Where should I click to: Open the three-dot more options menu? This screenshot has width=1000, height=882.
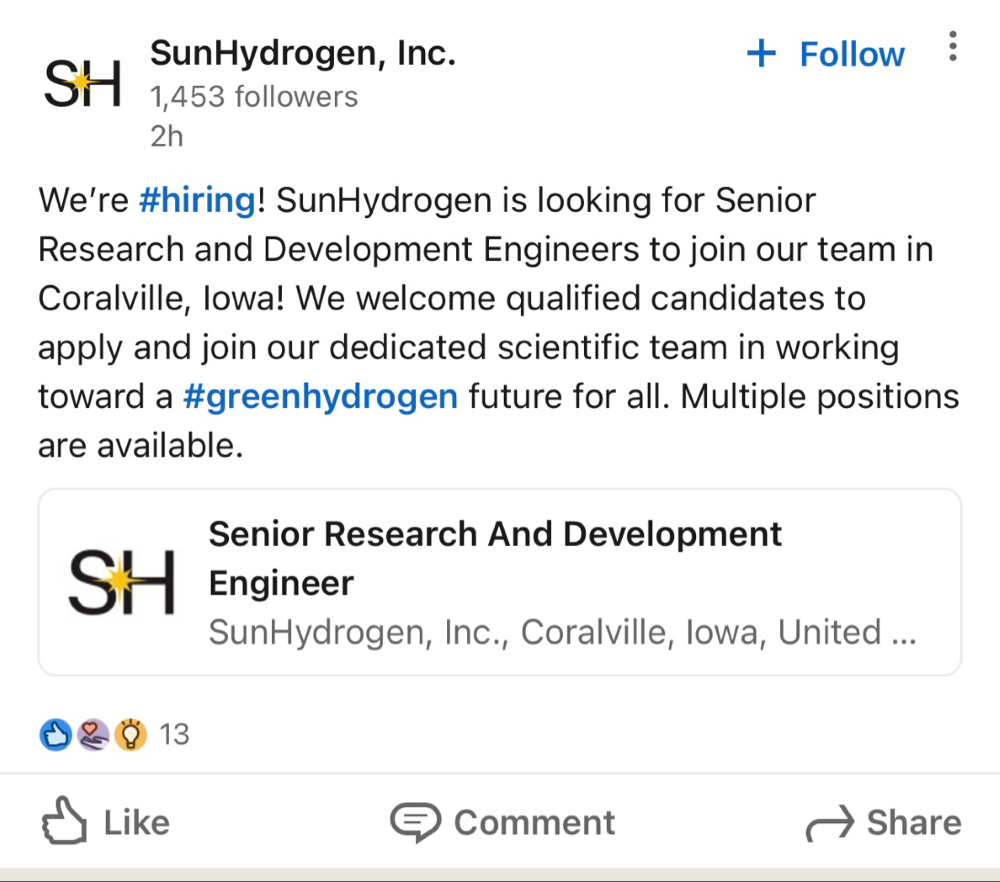click(952, 46)
